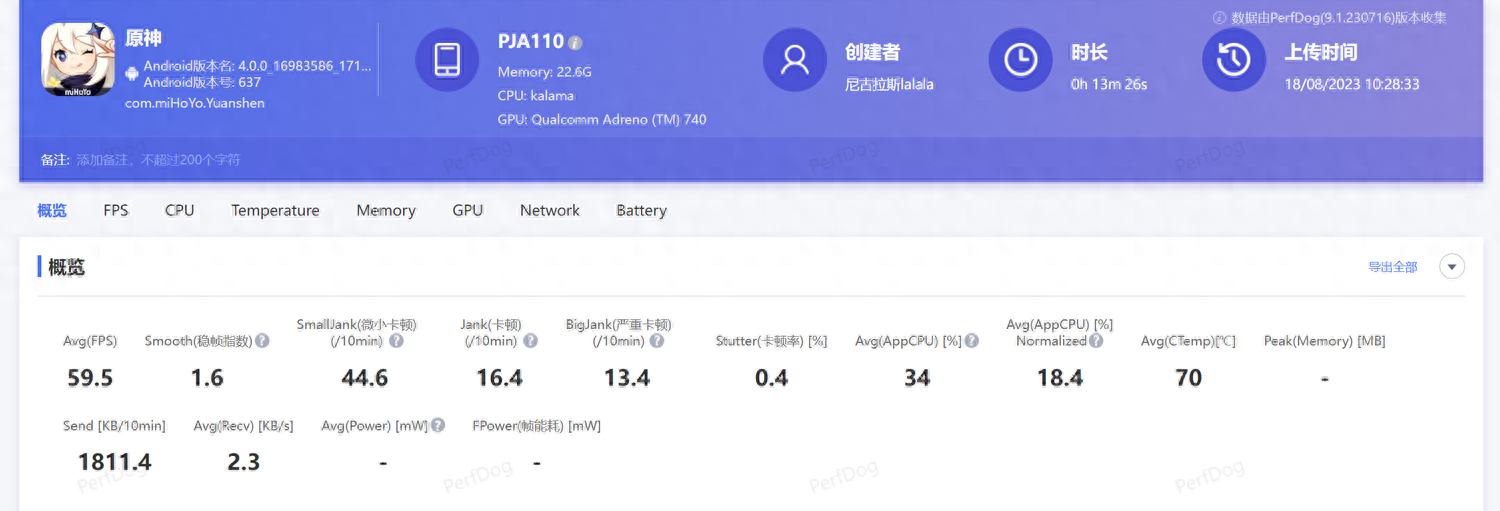The width and height of the screenshot is (1500, 511).
Task: Click the Send value 1811.4
Action: (115, 462)
